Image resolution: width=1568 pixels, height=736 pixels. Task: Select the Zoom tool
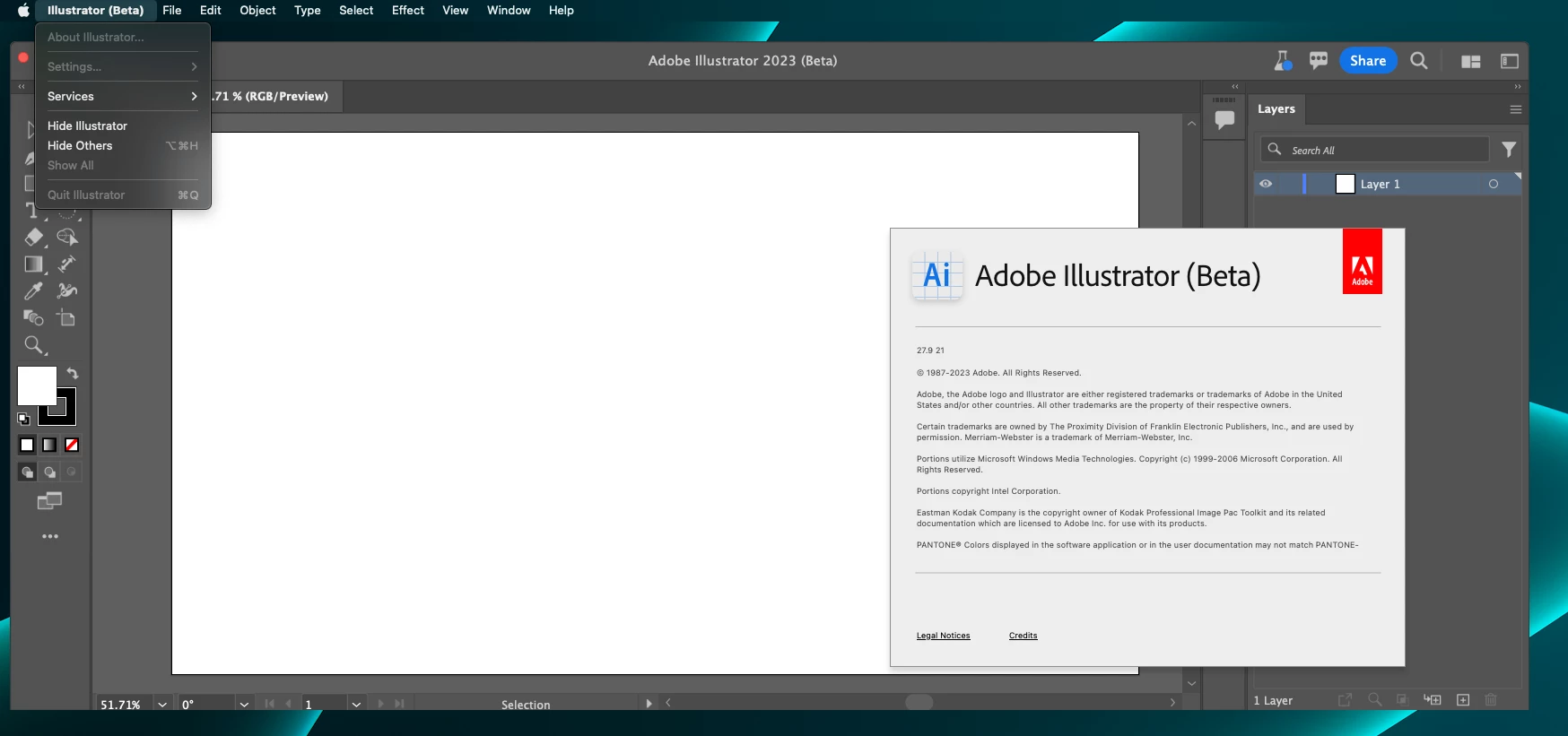pyautogui.click(x=34, y=345)
